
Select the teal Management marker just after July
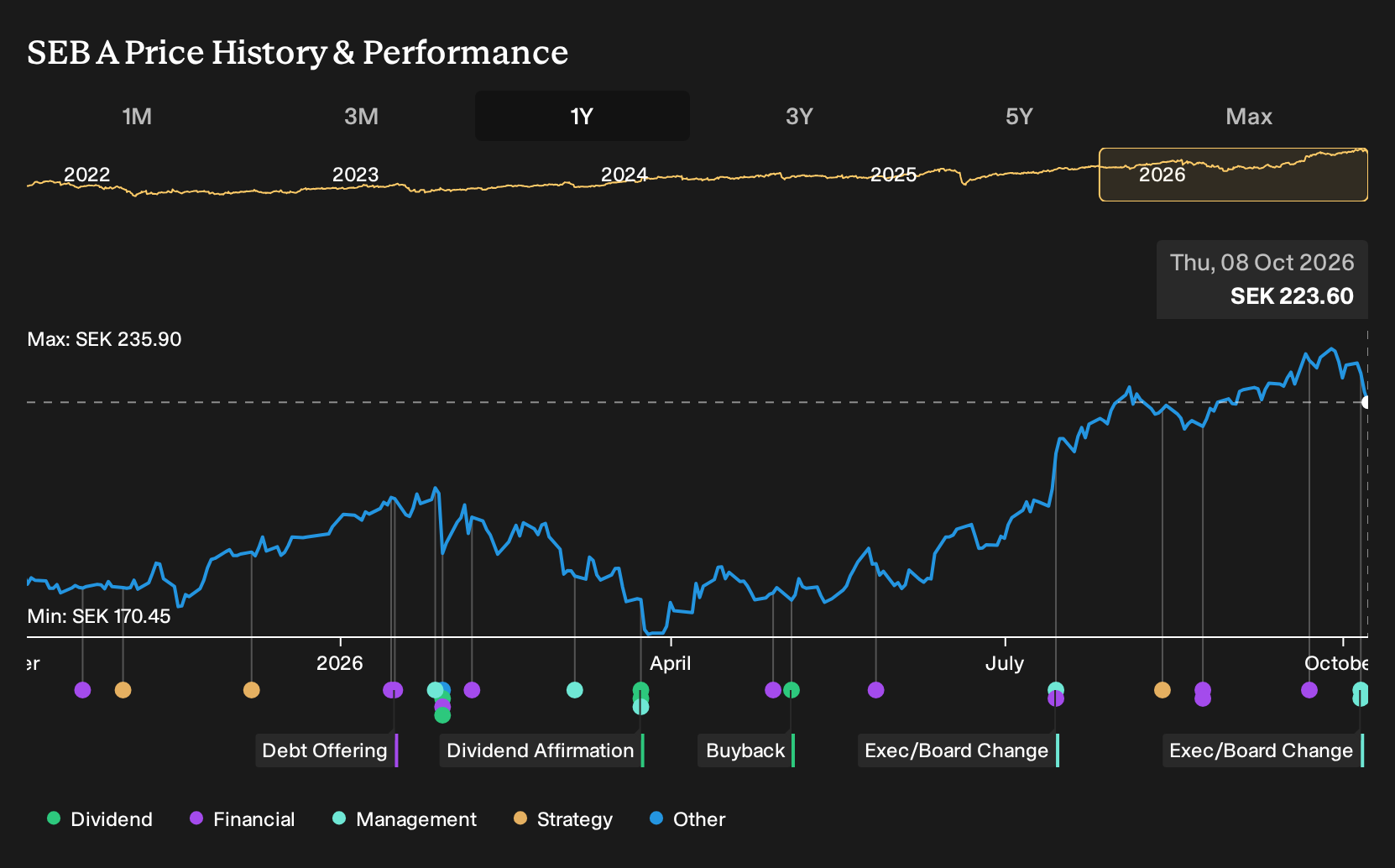point(1056,689)
